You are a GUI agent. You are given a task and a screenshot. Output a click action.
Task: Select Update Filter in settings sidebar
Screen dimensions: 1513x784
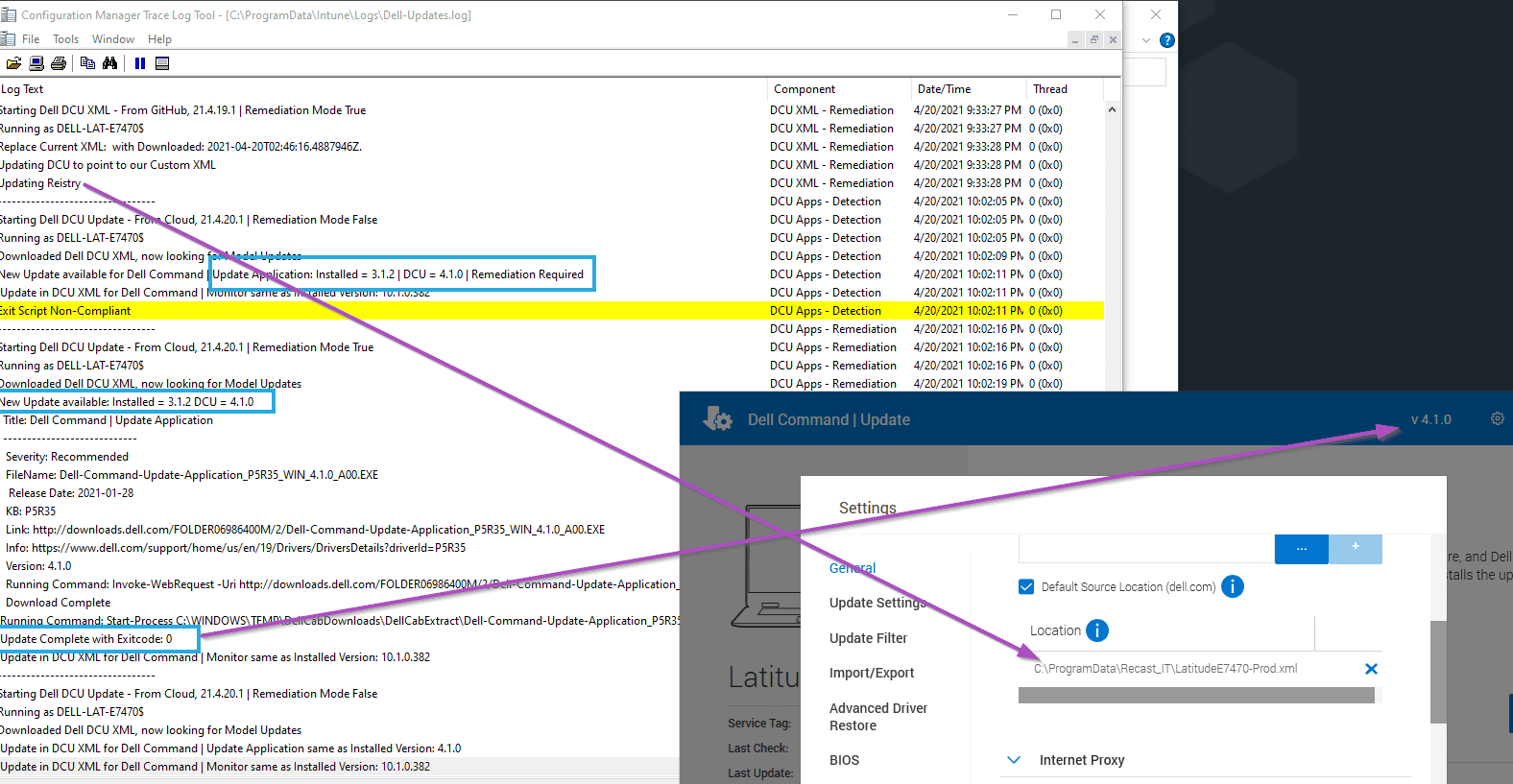click(868, 638)
